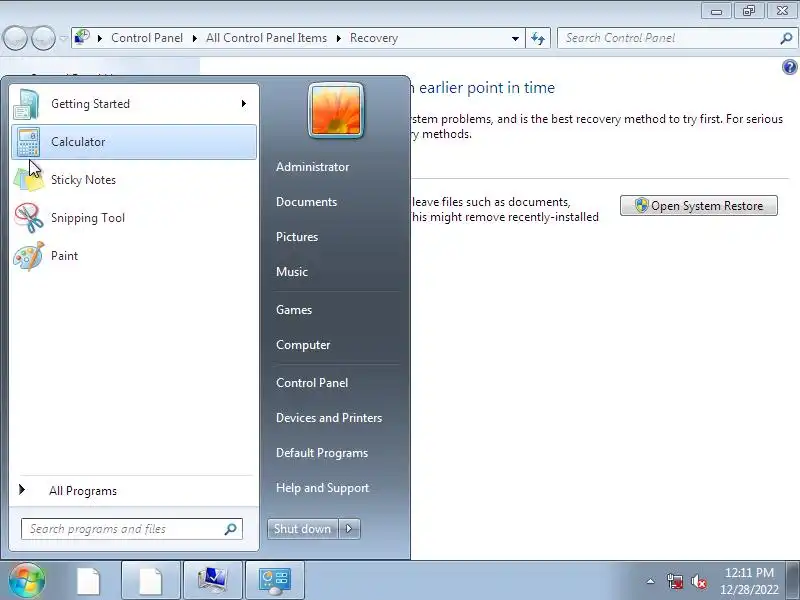Click the Calculator icon
Viewport: 800px width, 600px height.
click(x=28, y=142)
